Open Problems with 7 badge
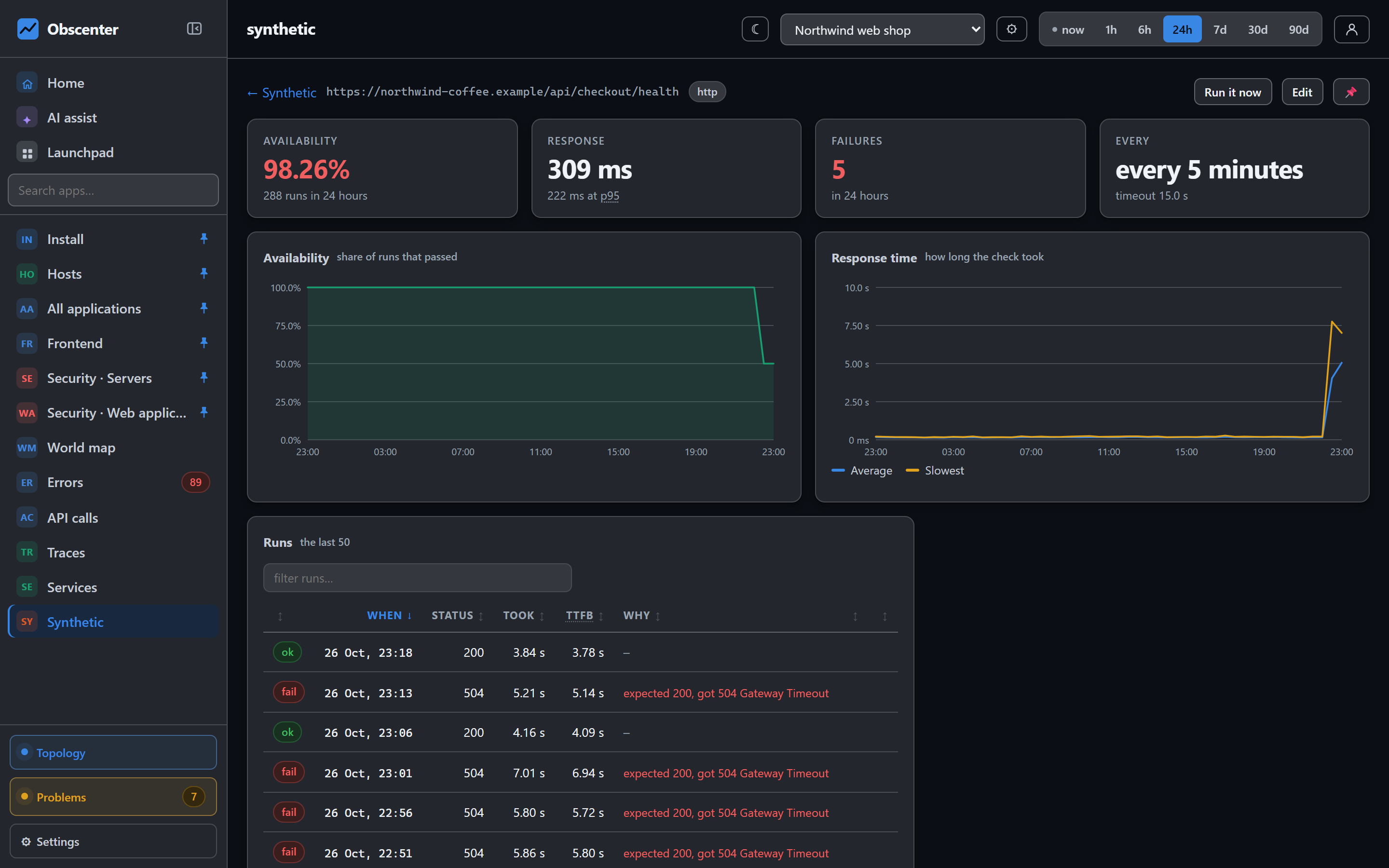The height and width of the screenshot is (868, 1389). point(113,797)
